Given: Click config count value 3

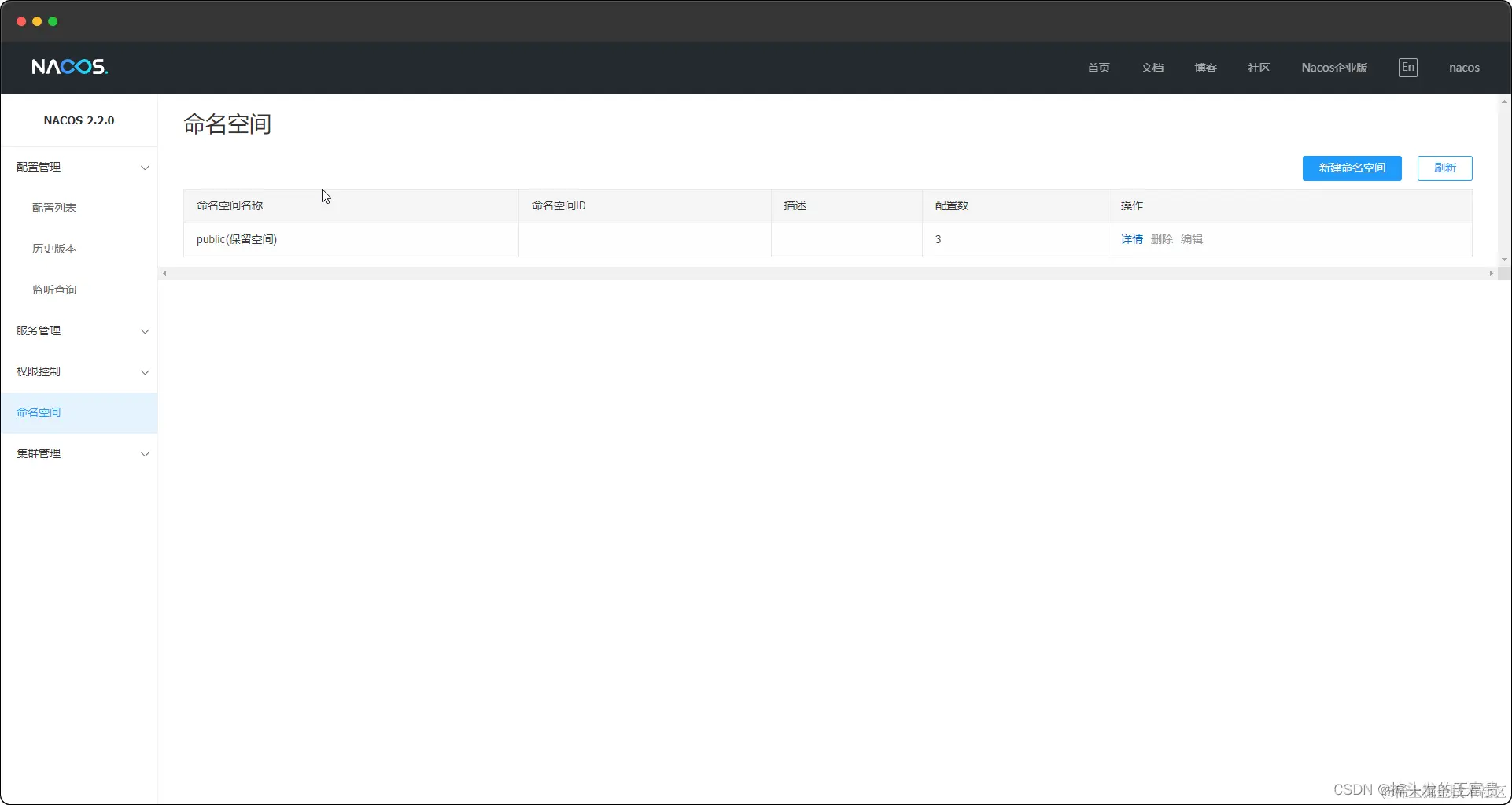Looking at the screenshot, I should pyautogui.click(x=938, y=239).
